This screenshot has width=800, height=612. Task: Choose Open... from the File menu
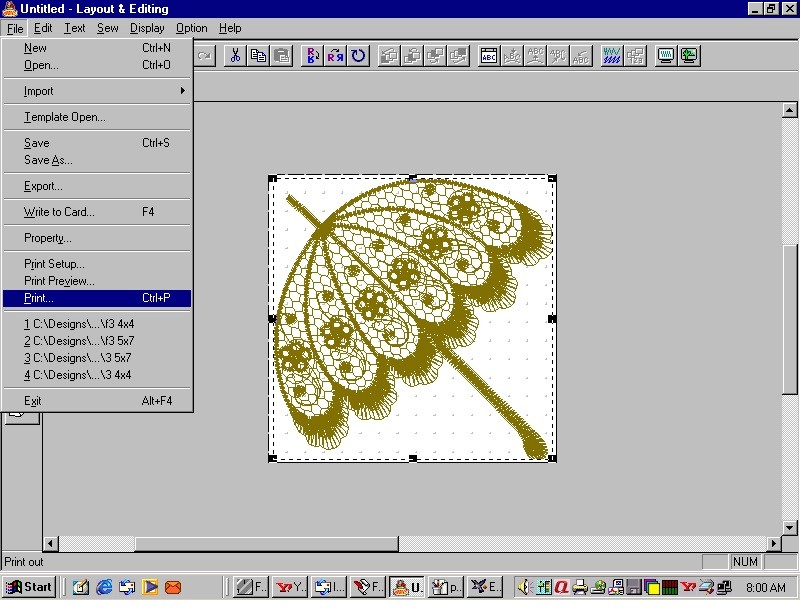click(97, 65)
